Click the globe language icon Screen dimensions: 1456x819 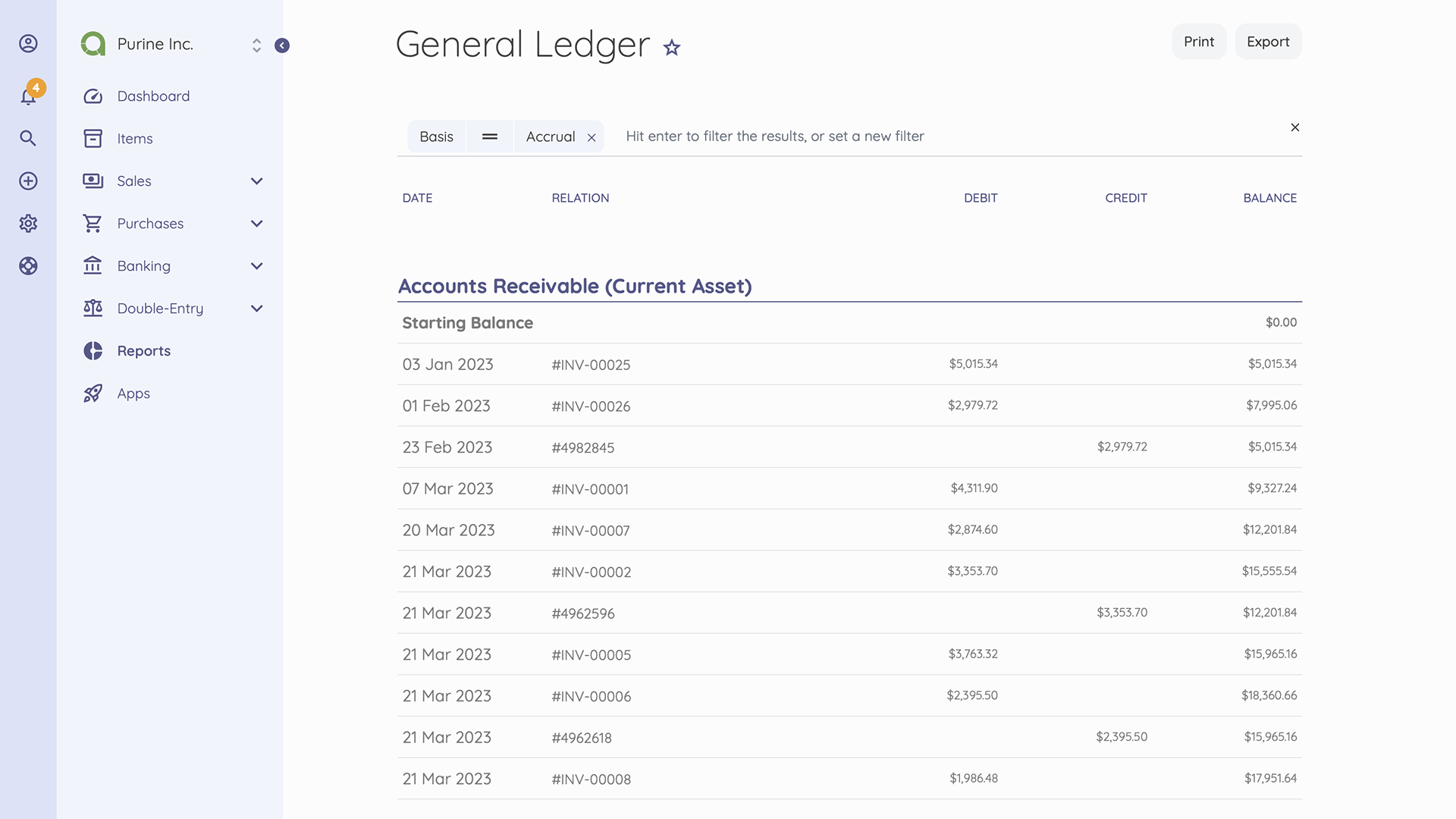28,265
